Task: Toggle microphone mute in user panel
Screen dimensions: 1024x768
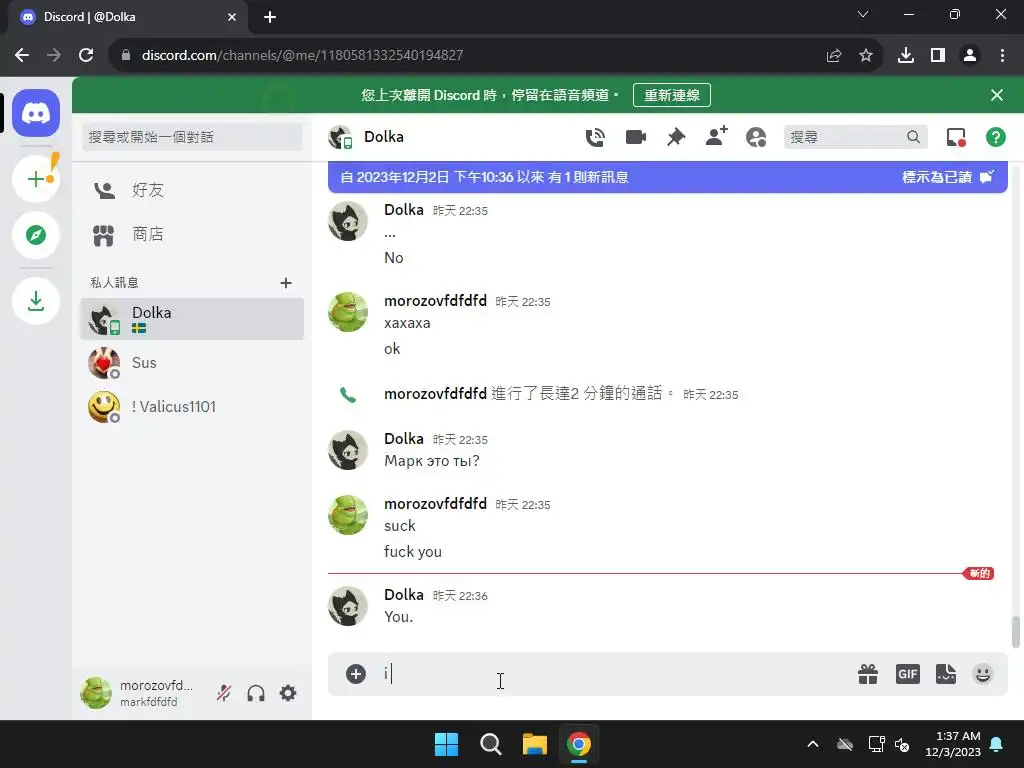Action: click(x=224, y=693)
